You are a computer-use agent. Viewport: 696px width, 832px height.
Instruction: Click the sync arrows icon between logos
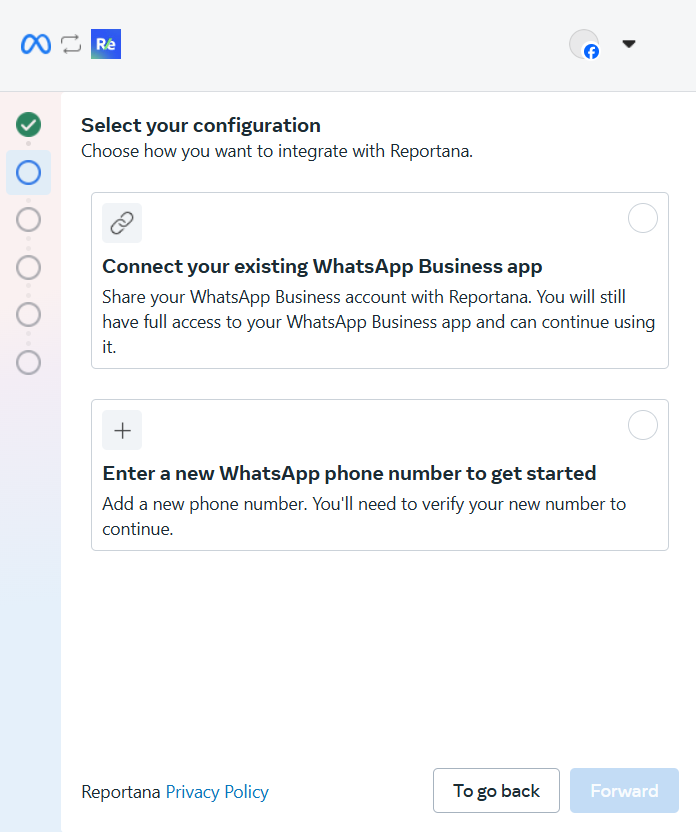(x=70, y=44)
